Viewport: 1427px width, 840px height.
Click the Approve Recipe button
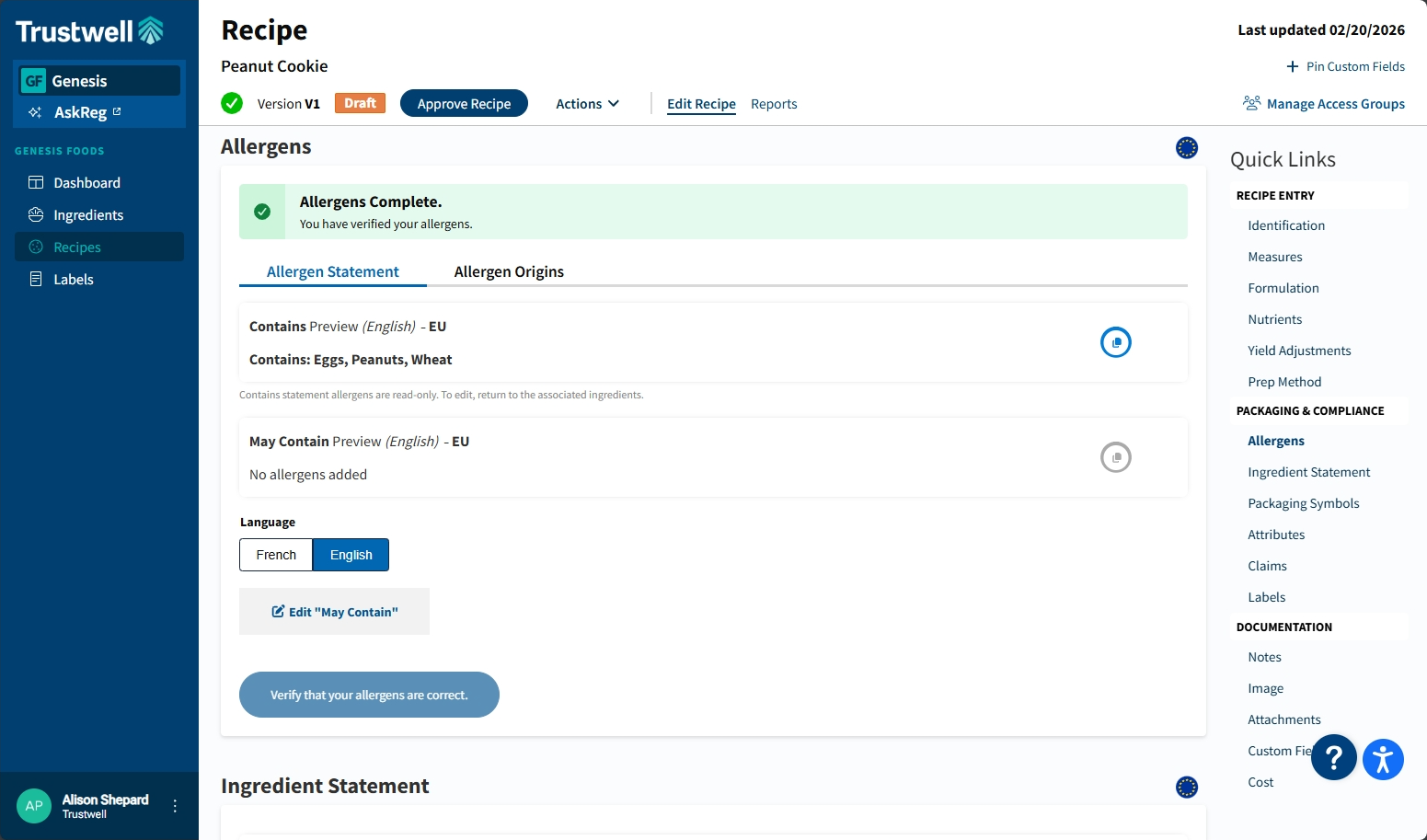pyautogui.click(x=464, y=104)
